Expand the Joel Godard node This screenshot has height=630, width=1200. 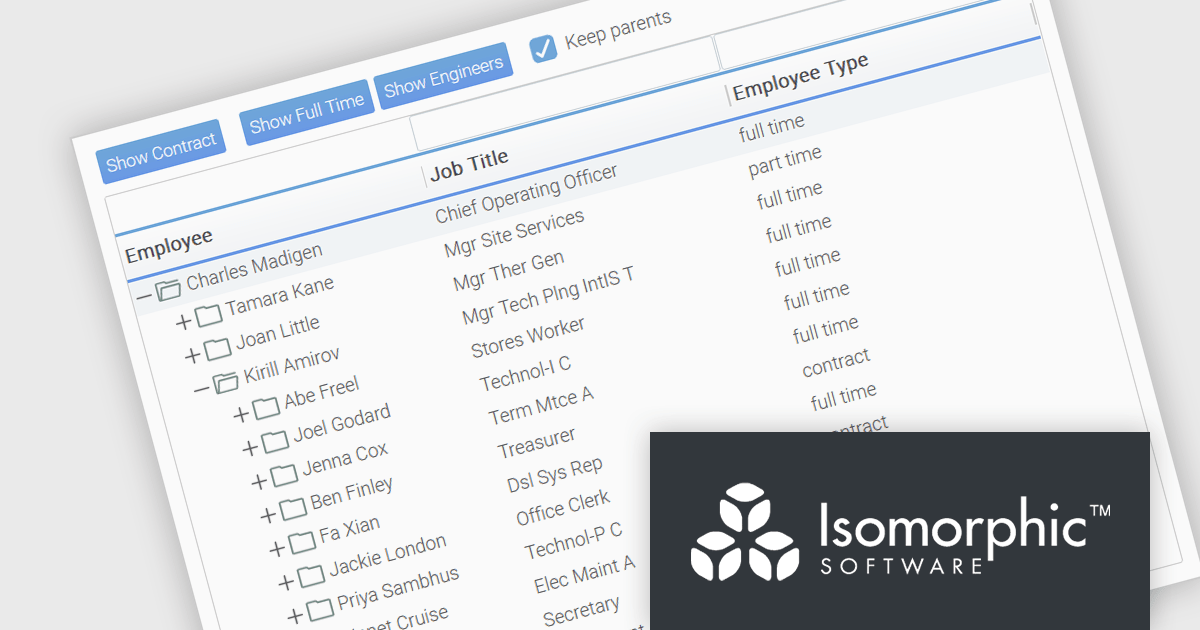(250, 447)
